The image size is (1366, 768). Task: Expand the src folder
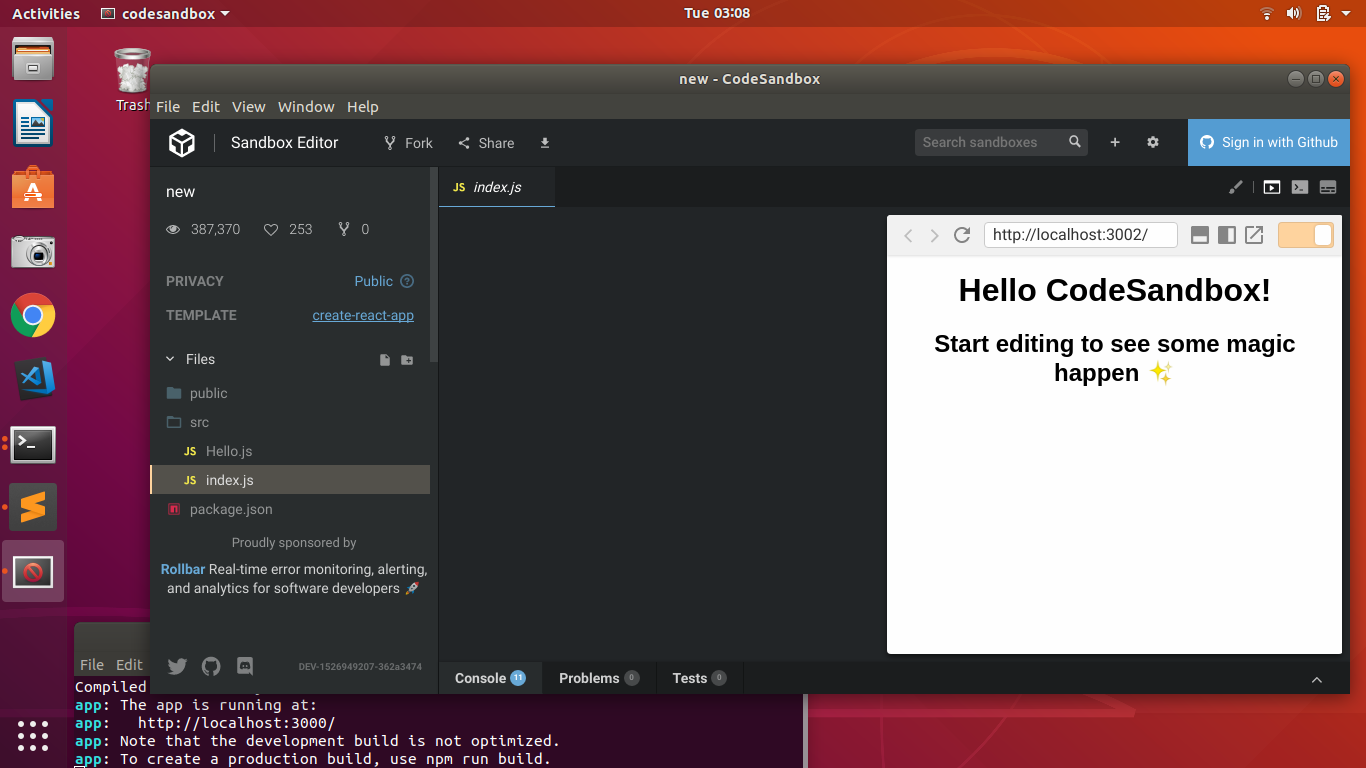[290, 422]
